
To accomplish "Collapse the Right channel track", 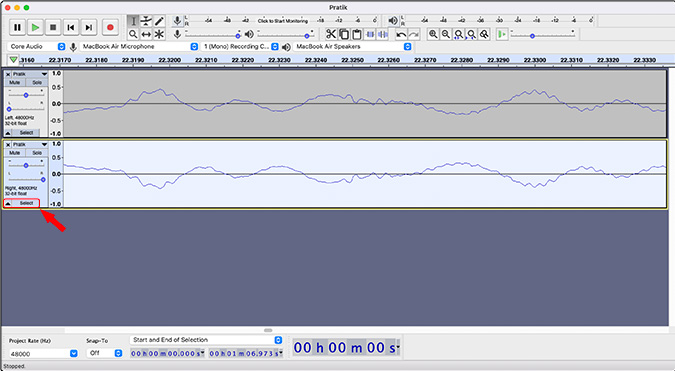I will pos(8,203).
